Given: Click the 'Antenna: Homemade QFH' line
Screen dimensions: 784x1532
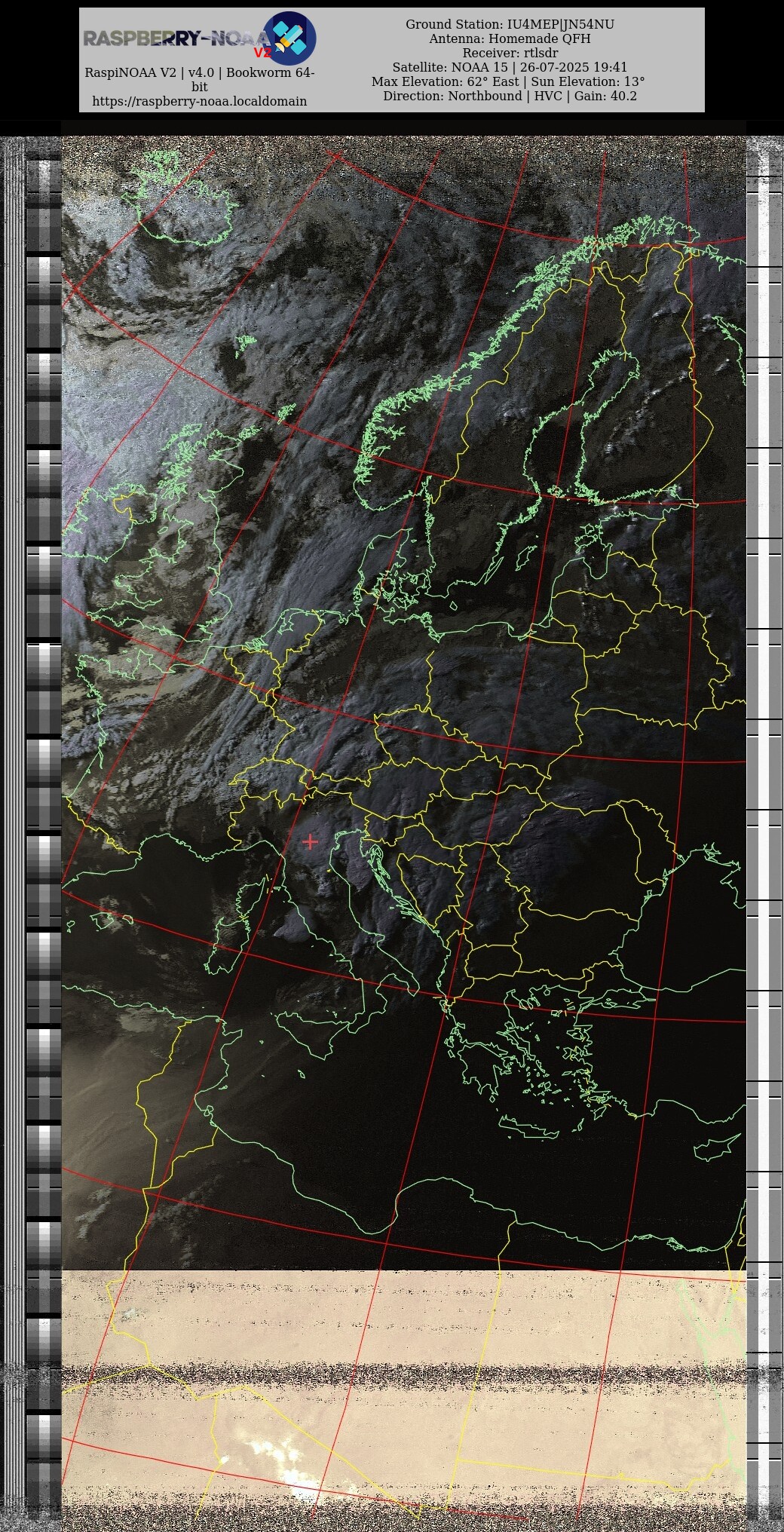Looking at the screenshot, I should tap(510, 38).
